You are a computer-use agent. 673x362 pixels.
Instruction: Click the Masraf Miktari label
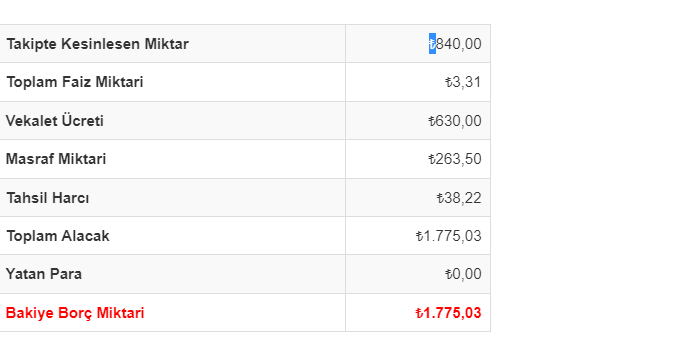point(56,159)
